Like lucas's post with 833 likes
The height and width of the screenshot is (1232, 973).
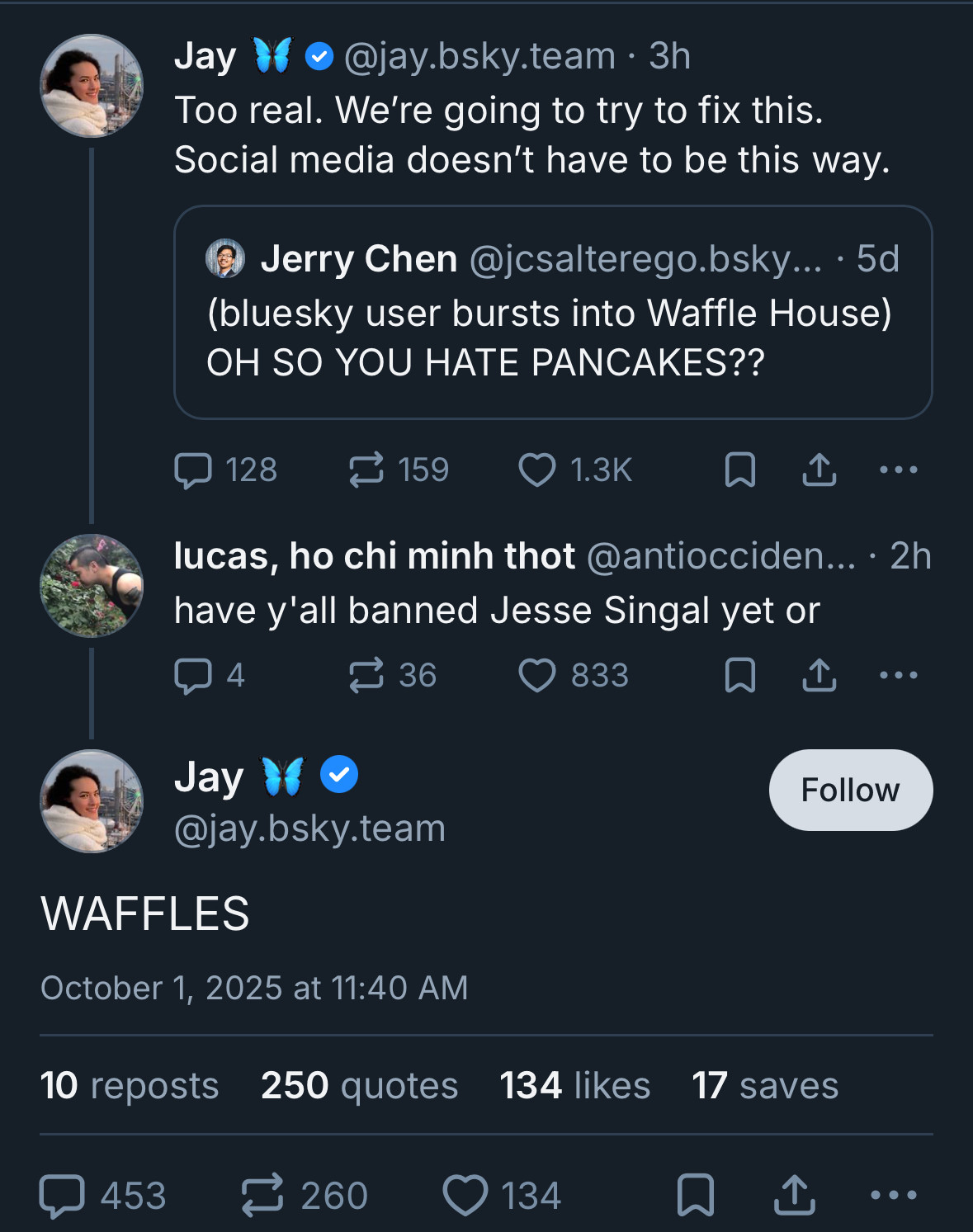pyautogui.click(x=537, y=676)
